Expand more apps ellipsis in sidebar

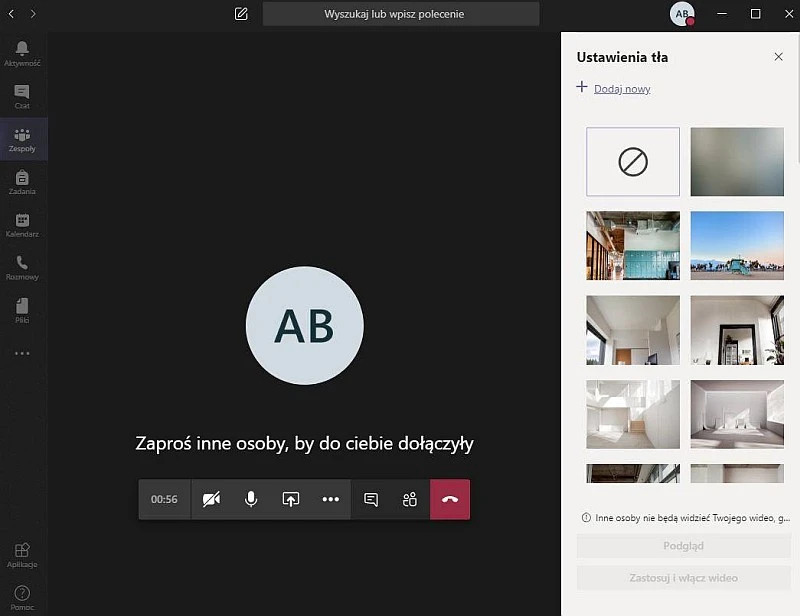(x=22, y=353)
